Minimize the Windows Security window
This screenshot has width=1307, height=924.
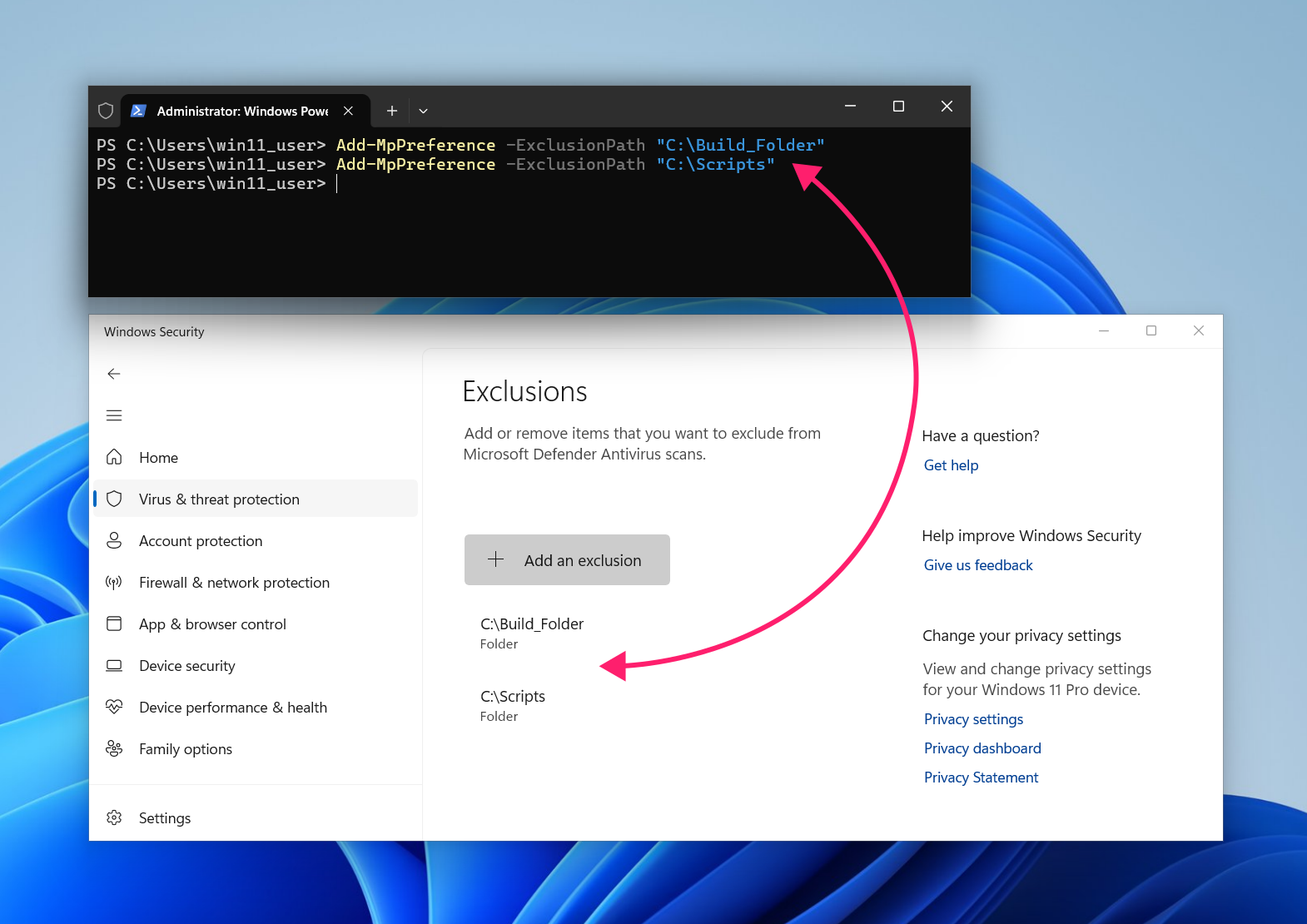coord(1104,330)
